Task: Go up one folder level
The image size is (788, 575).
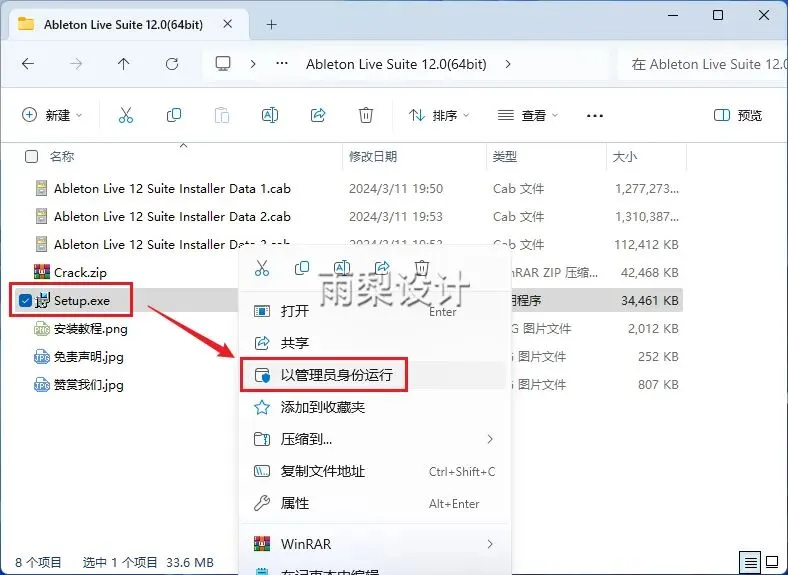Action: click(x=124, y=64)
